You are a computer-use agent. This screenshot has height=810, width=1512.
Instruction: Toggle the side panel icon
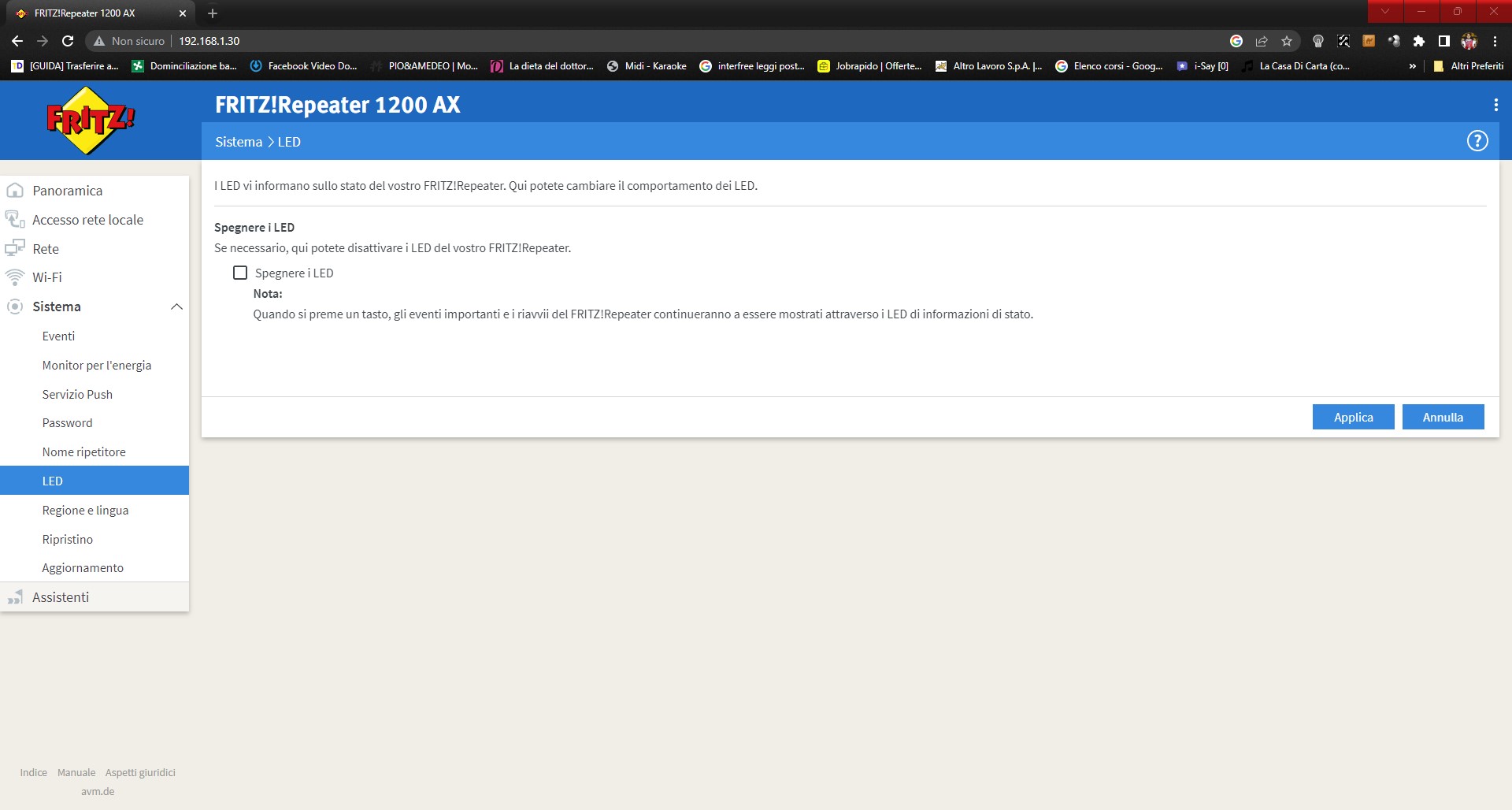click(1444, 41)
